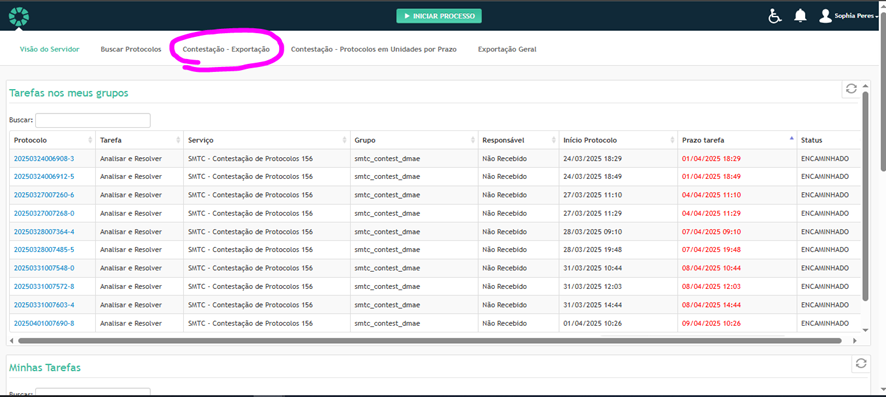886x397 pixels.
Task: Click the INICIAR PROCESSO button
Action: 439,16
